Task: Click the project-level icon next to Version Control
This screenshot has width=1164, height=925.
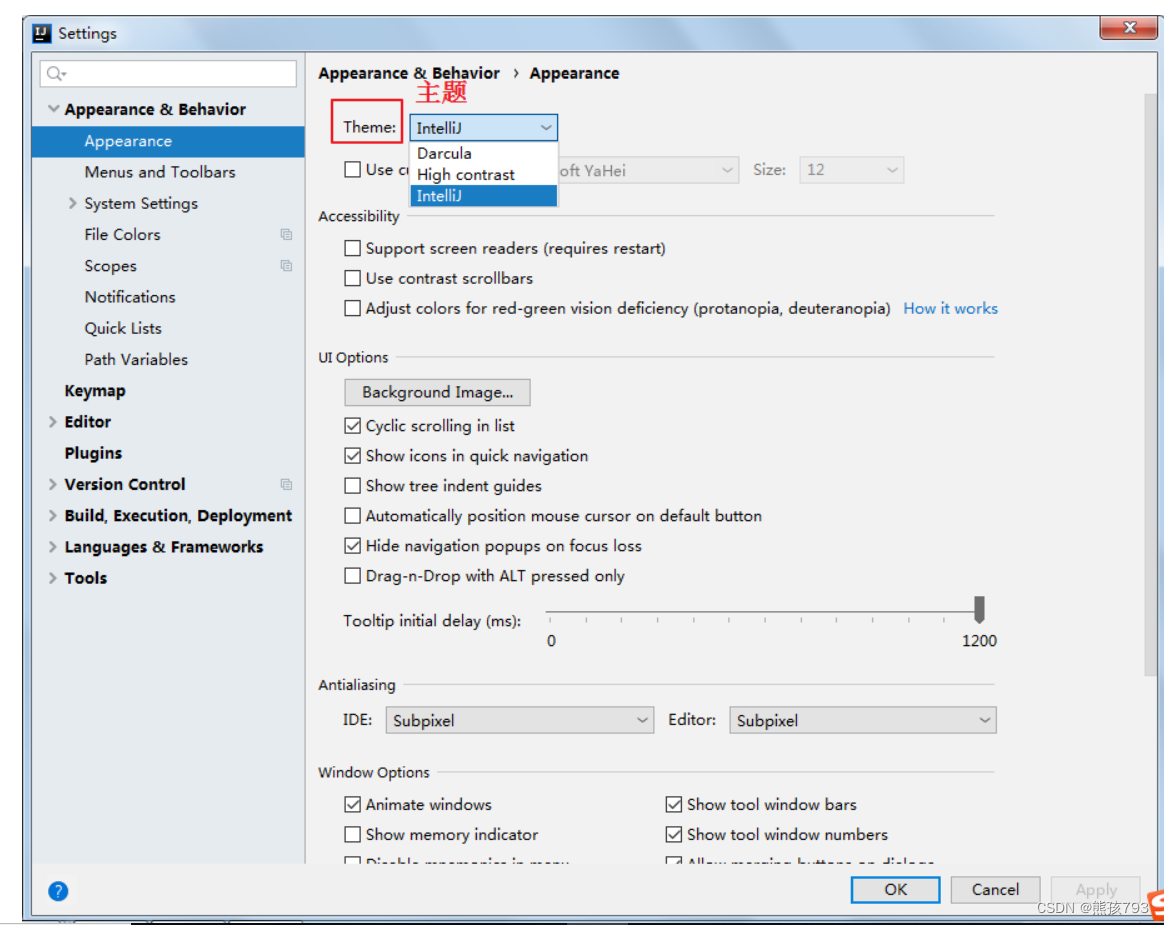Action: pos(286,484)
